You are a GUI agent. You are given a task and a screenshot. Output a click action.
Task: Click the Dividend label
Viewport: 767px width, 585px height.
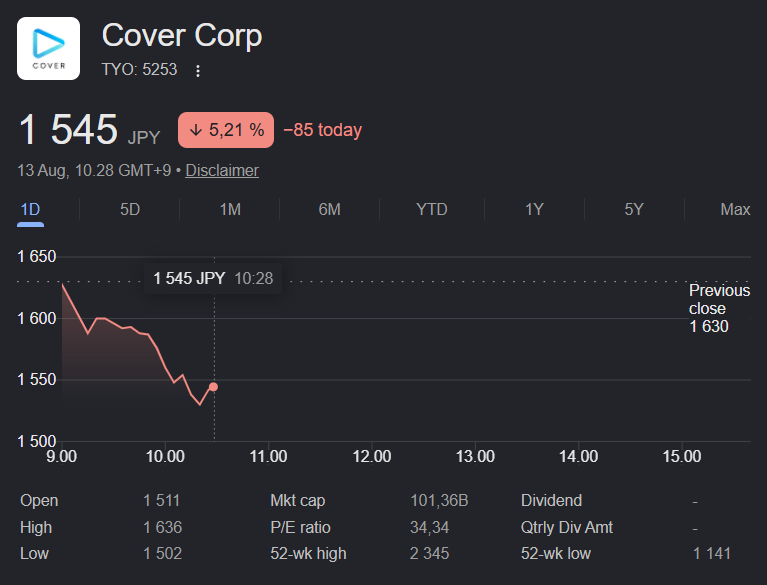tap(551, 500)
